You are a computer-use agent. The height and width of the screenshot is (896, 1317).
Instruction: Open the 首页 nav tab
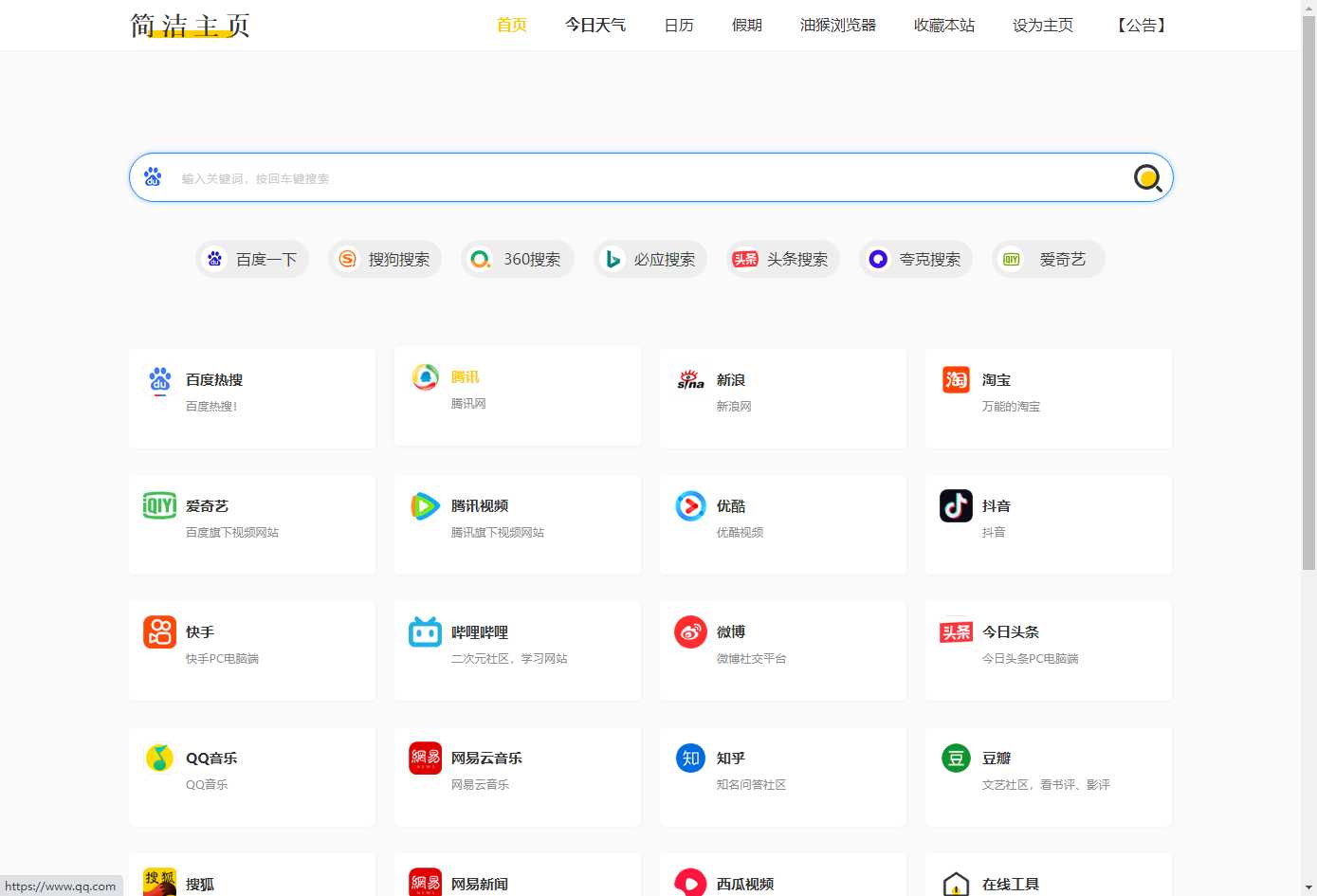pos(512,25)
